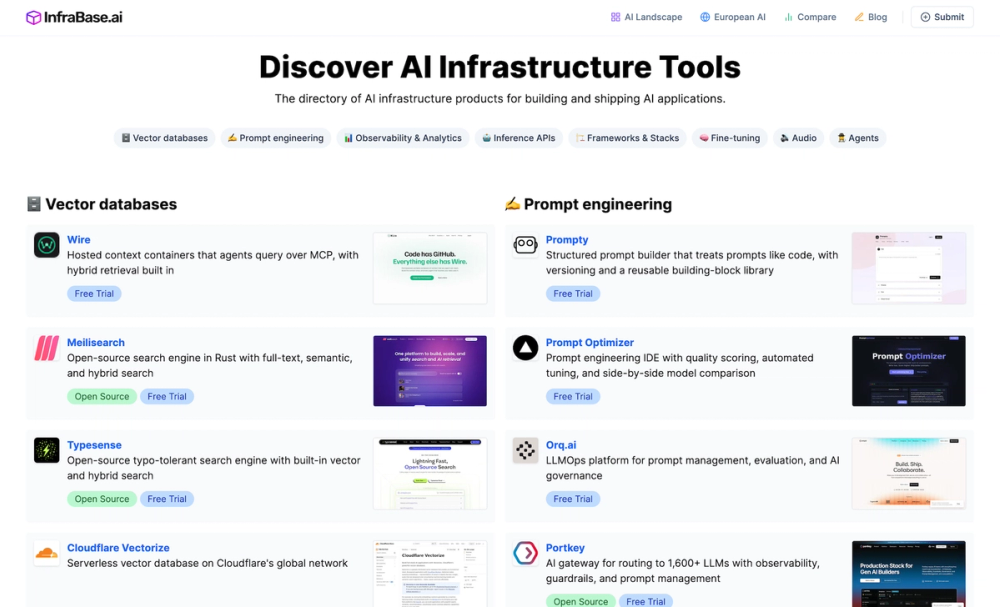The width and height of the screenshot is (1000, 607).
Task: Click Free Trial badge under Portkey
Action: (646, 601)
